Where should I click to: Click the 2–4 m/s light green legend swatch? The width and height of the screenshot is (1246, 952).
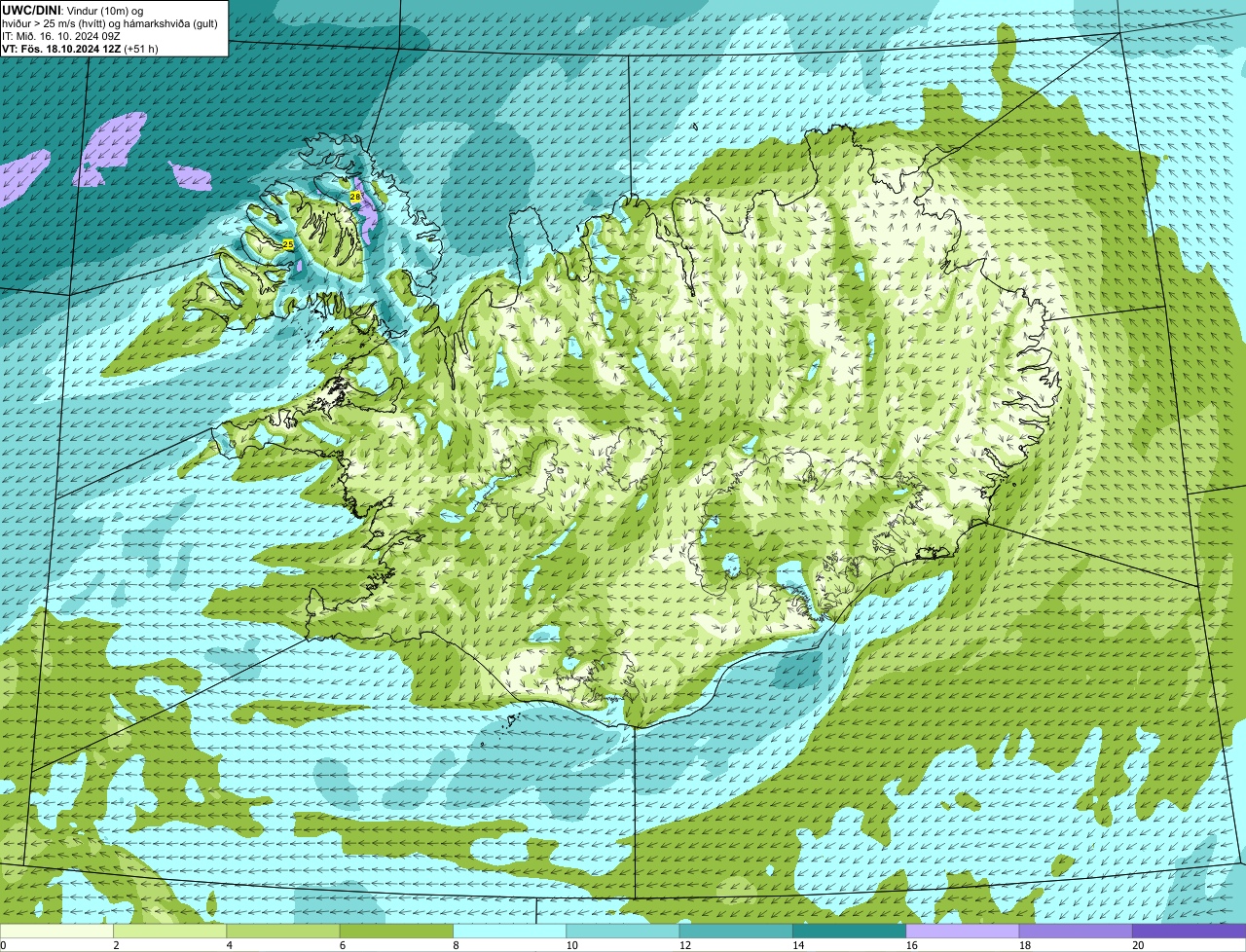coord(169,932)
